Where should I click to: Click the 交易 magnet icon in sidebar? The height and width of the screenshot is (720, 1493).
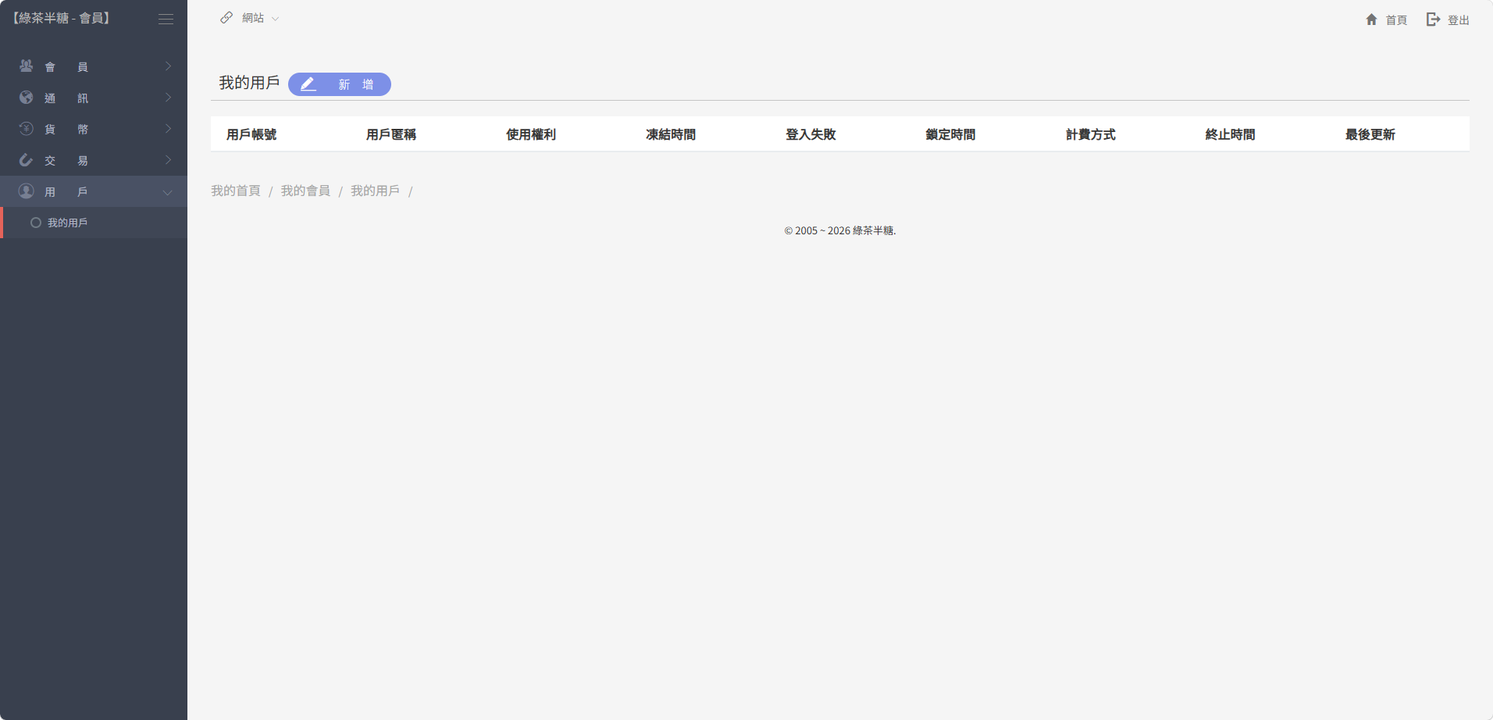click(26, 160)
